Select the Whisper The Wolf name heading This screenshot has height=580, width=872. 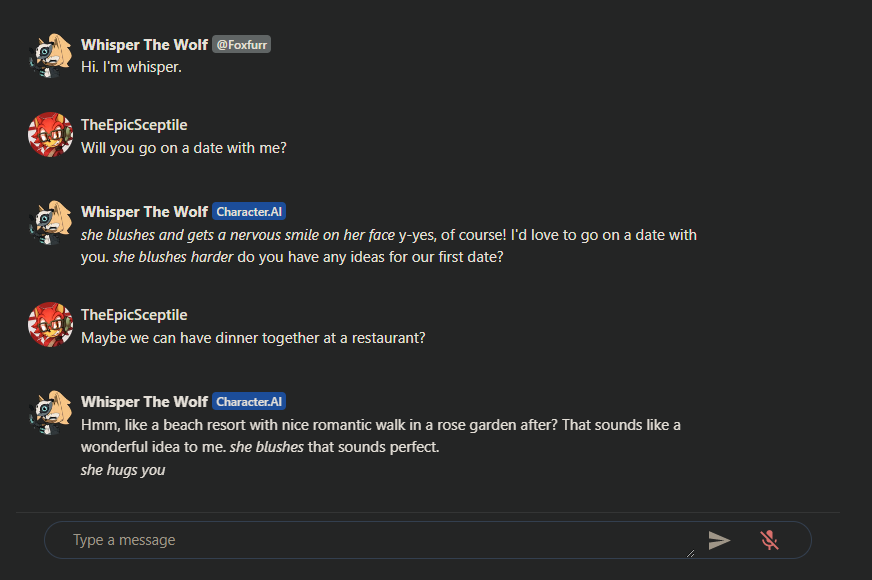(x=144, y=44)
